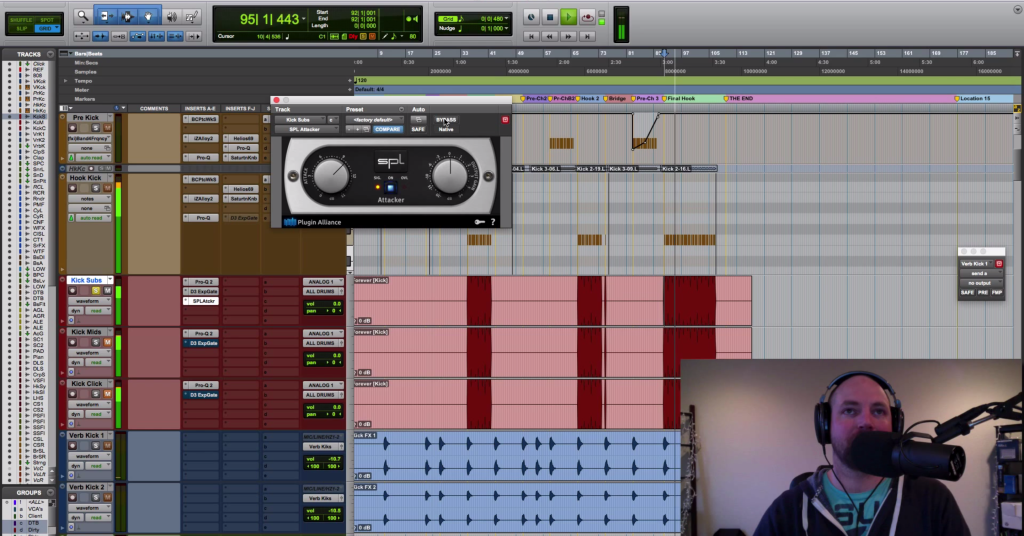Open the Kick Subs track selector in plugin
Screen dimensions: 1024x536
coord(300,120)
